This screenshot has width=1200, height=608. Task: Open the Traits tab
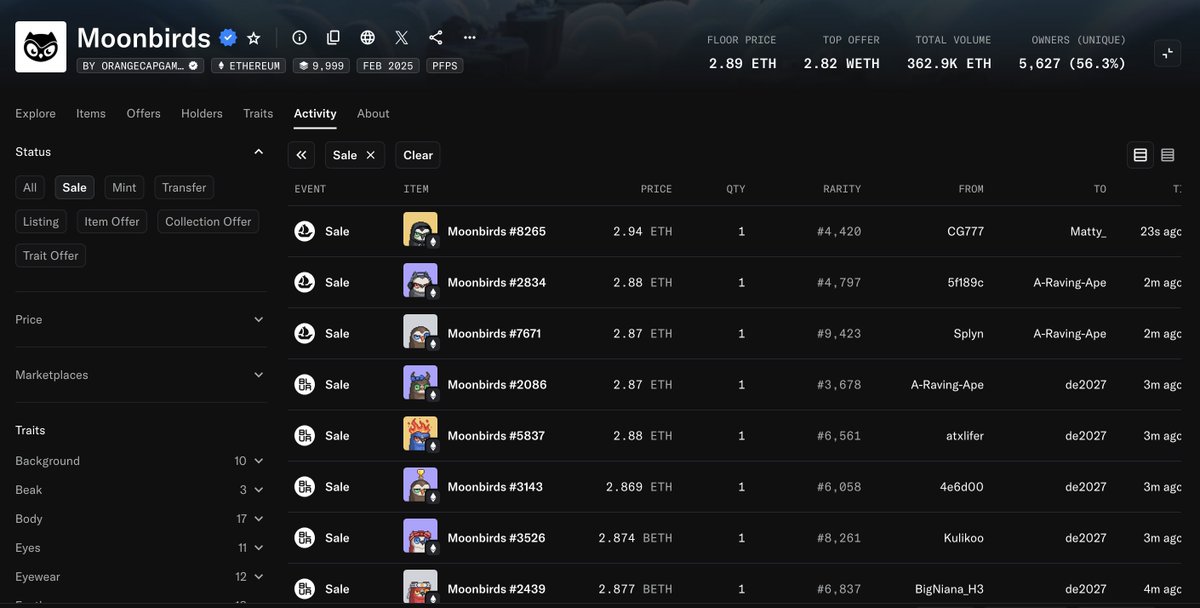[258, 113]
